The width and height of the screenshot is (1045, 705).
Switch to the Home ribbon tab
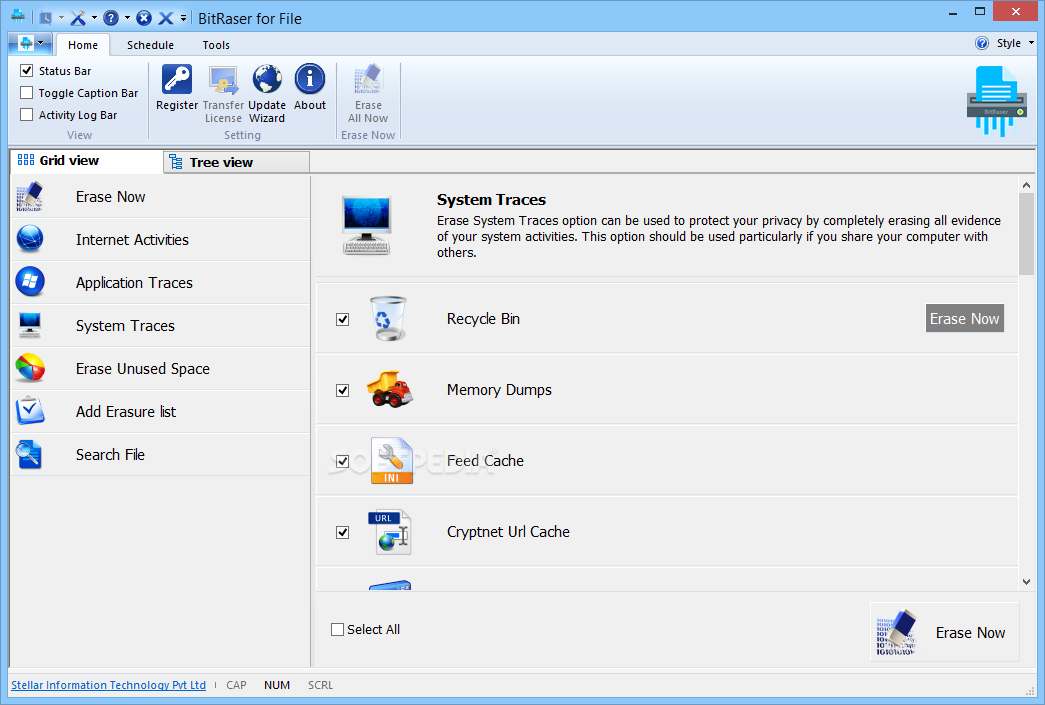tap(83, 45)
